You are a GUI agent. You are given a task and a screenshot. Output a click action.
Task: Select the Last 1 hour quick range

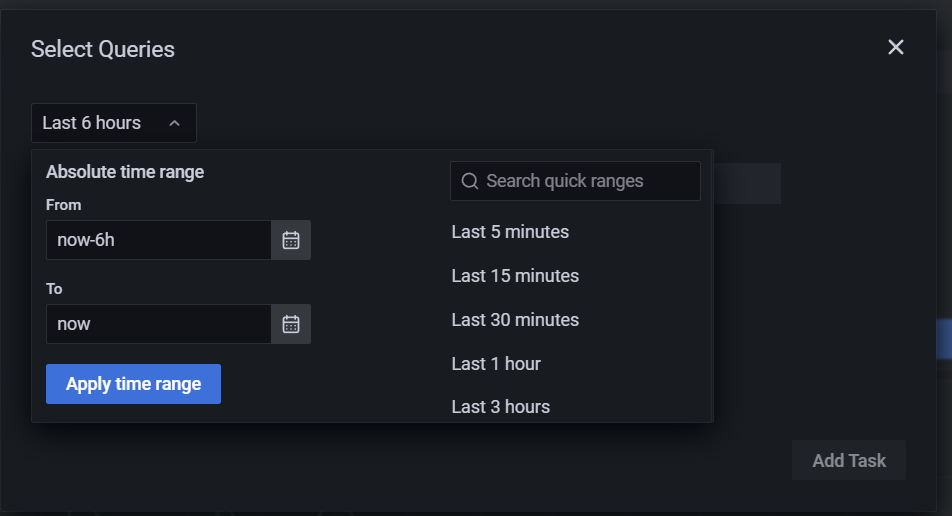click(x=496, y=364)
